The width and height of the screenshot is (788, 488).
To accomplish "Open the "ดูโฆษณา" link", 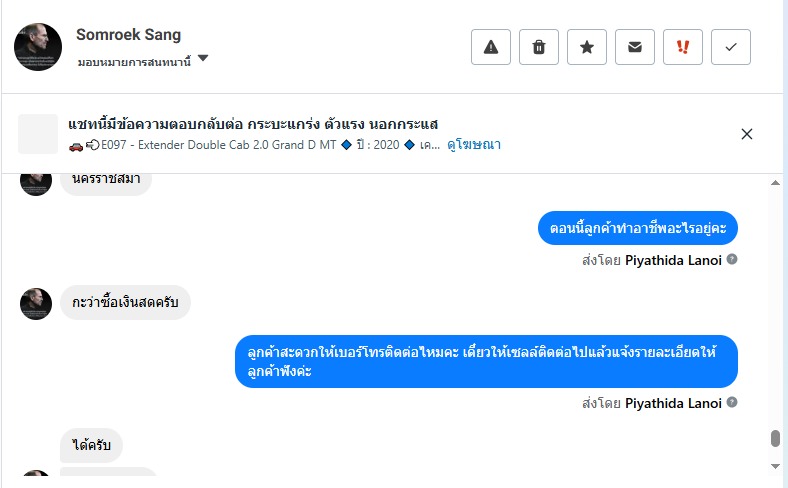I will [474, 145].
